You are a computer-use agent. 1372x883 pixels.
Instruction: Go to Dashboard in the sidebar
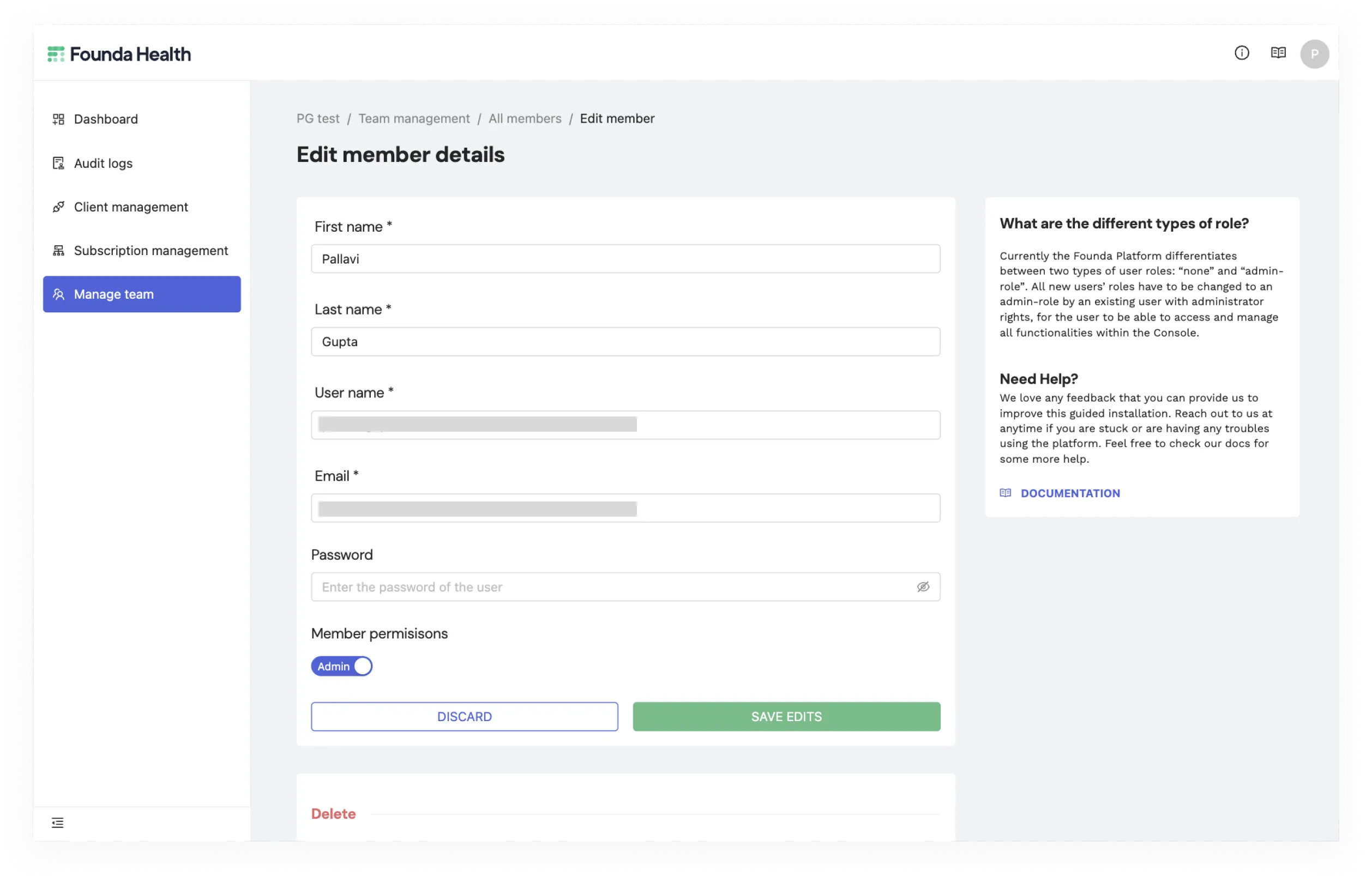tap(142, 119)
